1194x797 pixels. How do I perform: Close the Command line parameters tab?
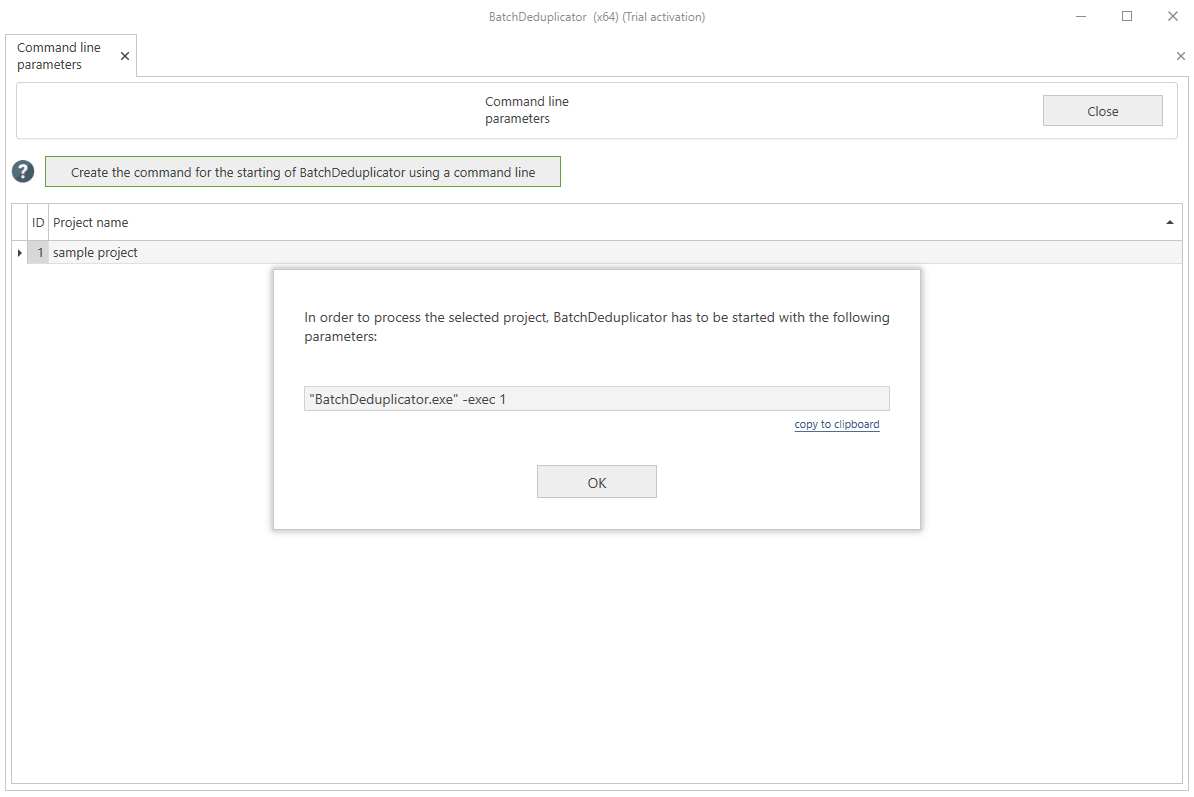point(125,57)
